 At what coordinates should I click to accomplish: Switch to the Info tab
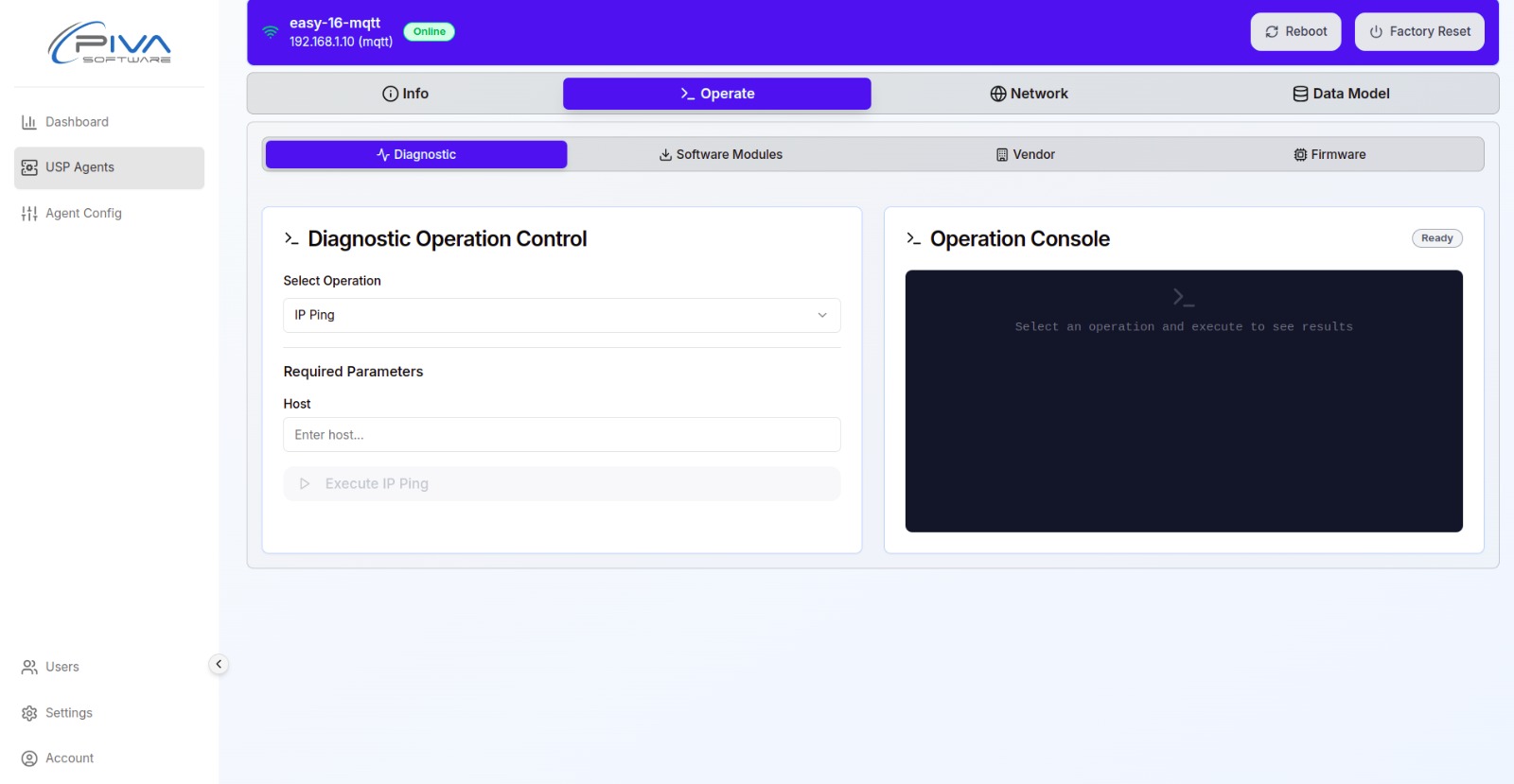(x=405, y=94)
